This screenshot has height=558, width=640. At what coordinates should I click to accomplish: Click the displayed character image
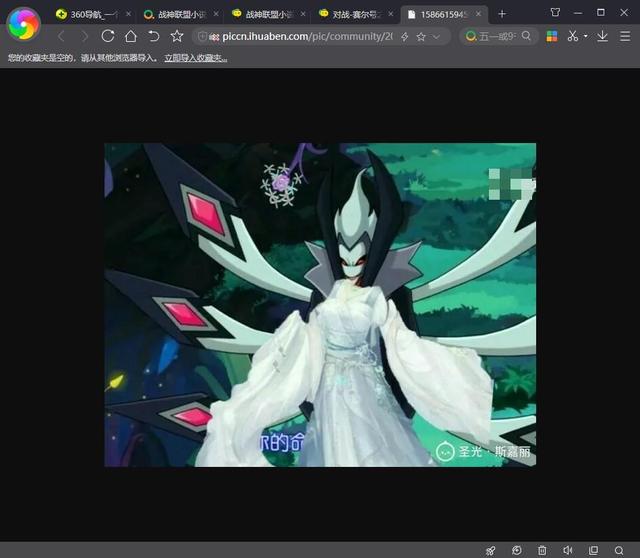[x=320, y=304]
